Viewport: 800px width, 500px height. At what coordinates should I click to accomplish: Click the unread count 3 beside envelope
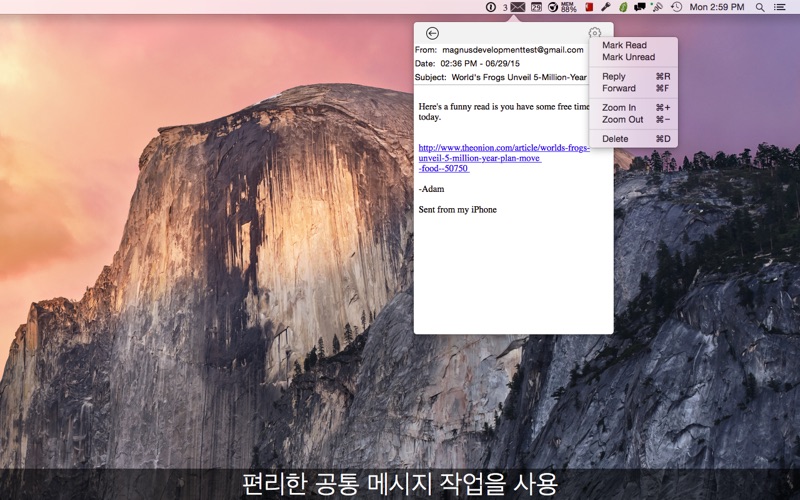click(x=505, y=8)
